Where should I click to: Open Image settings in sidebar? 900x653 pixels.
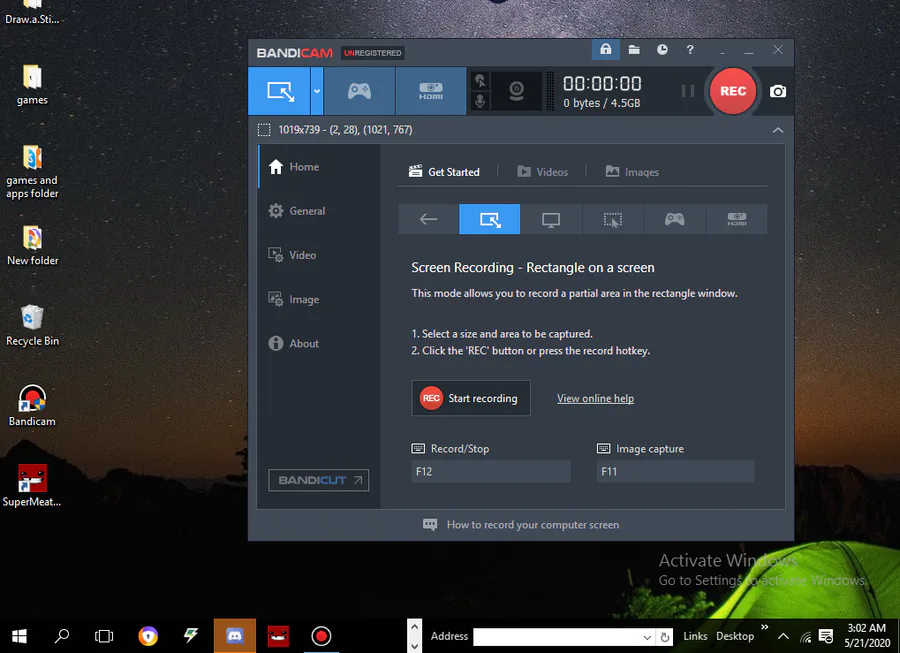[x=319, y=299]
